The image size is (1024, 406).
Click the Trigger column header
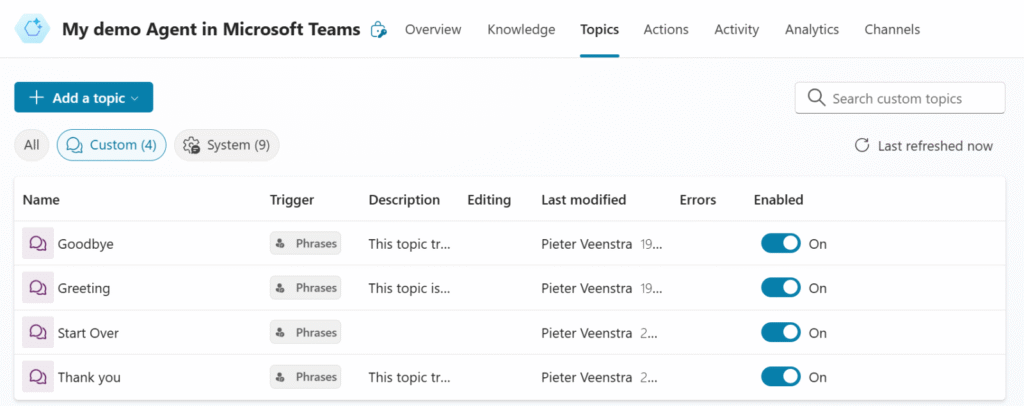292,200
